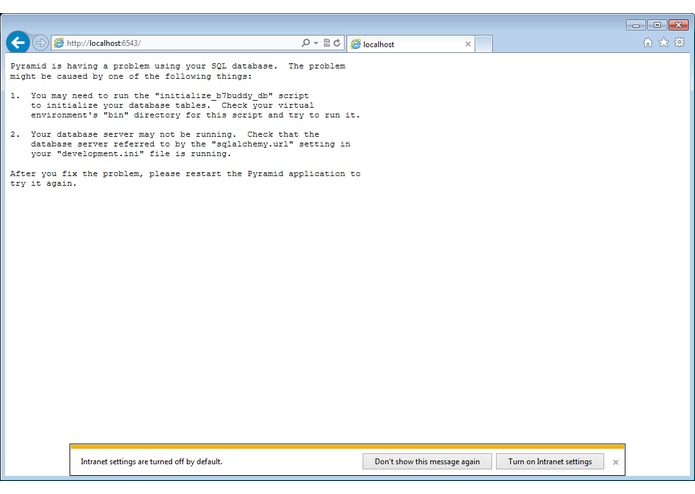Open the Tools gear menu
This screenshot has height=494, width=695.
click(x=679, y=42)
